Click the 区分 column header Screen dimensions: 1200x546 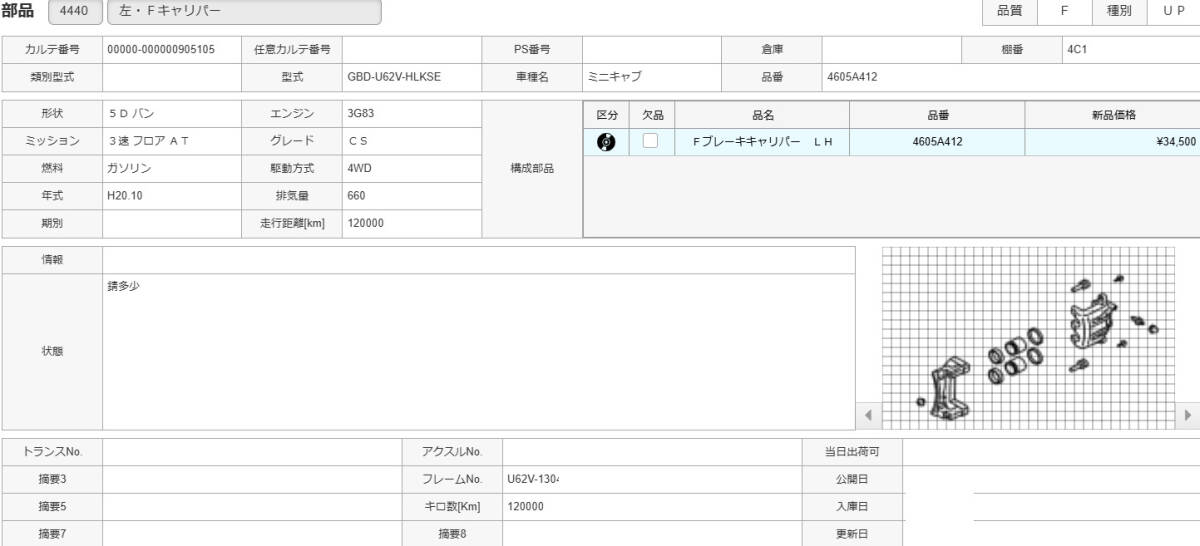[606, 115]
